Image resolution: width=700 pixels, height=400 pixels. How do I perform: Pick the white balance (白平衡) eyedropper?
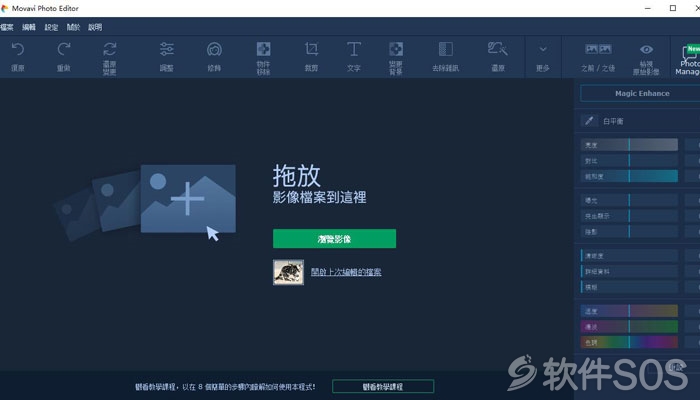589,121
